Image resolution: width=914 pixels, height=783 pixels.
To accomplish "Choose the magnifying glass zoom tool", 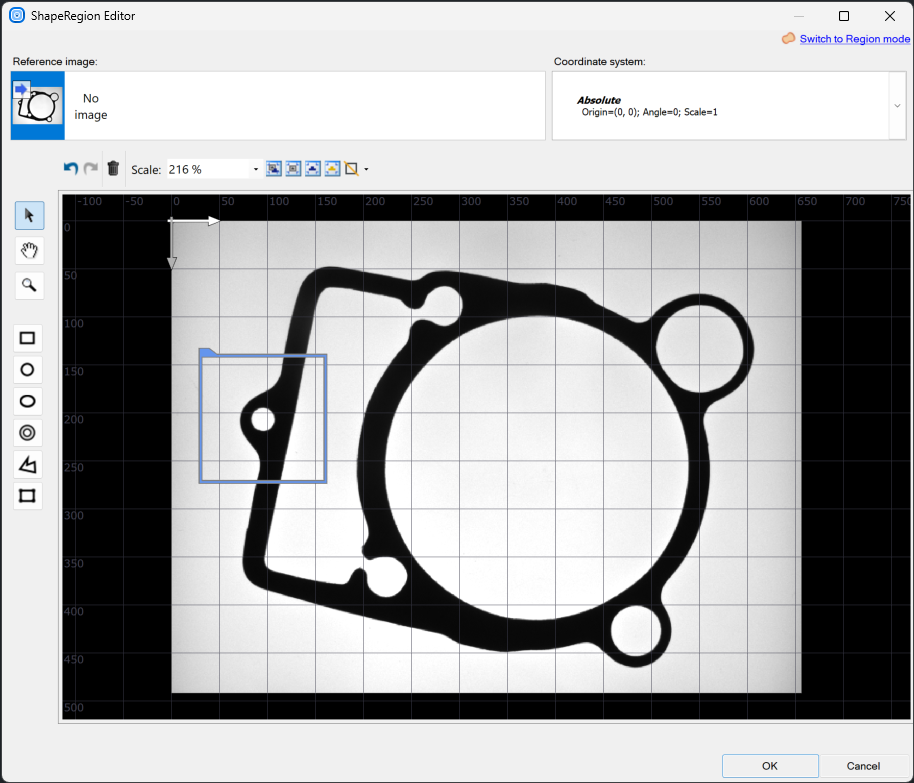I will (29, 285).
